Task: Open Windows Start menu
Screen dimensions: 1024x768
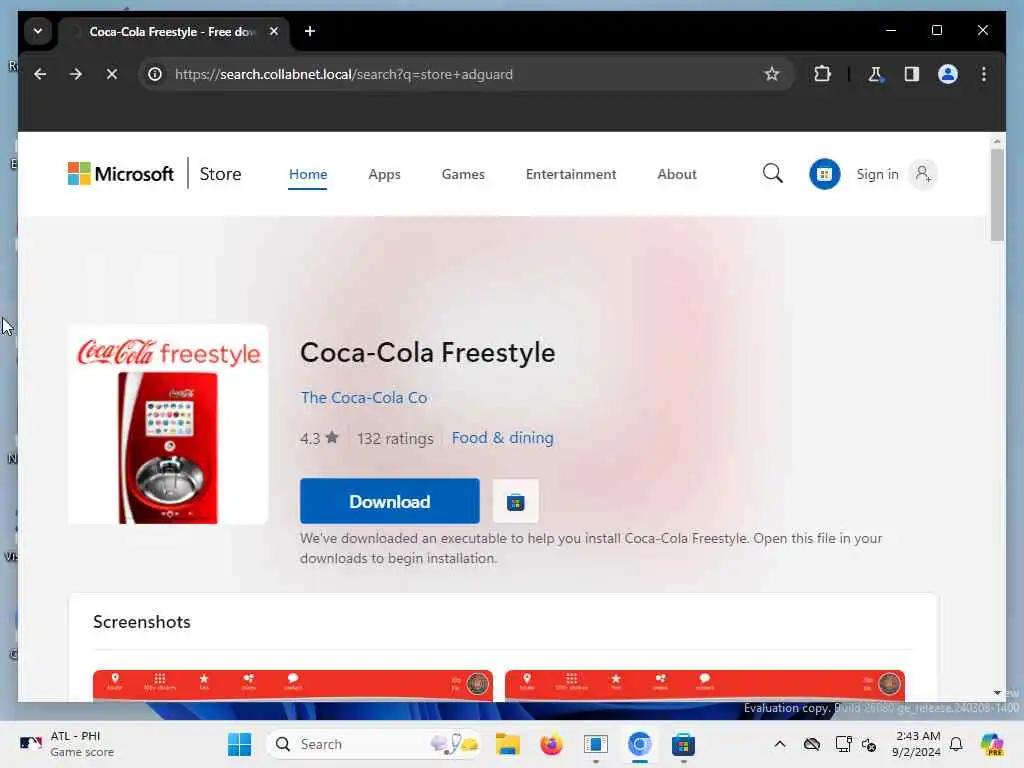Action: (240, 744)
